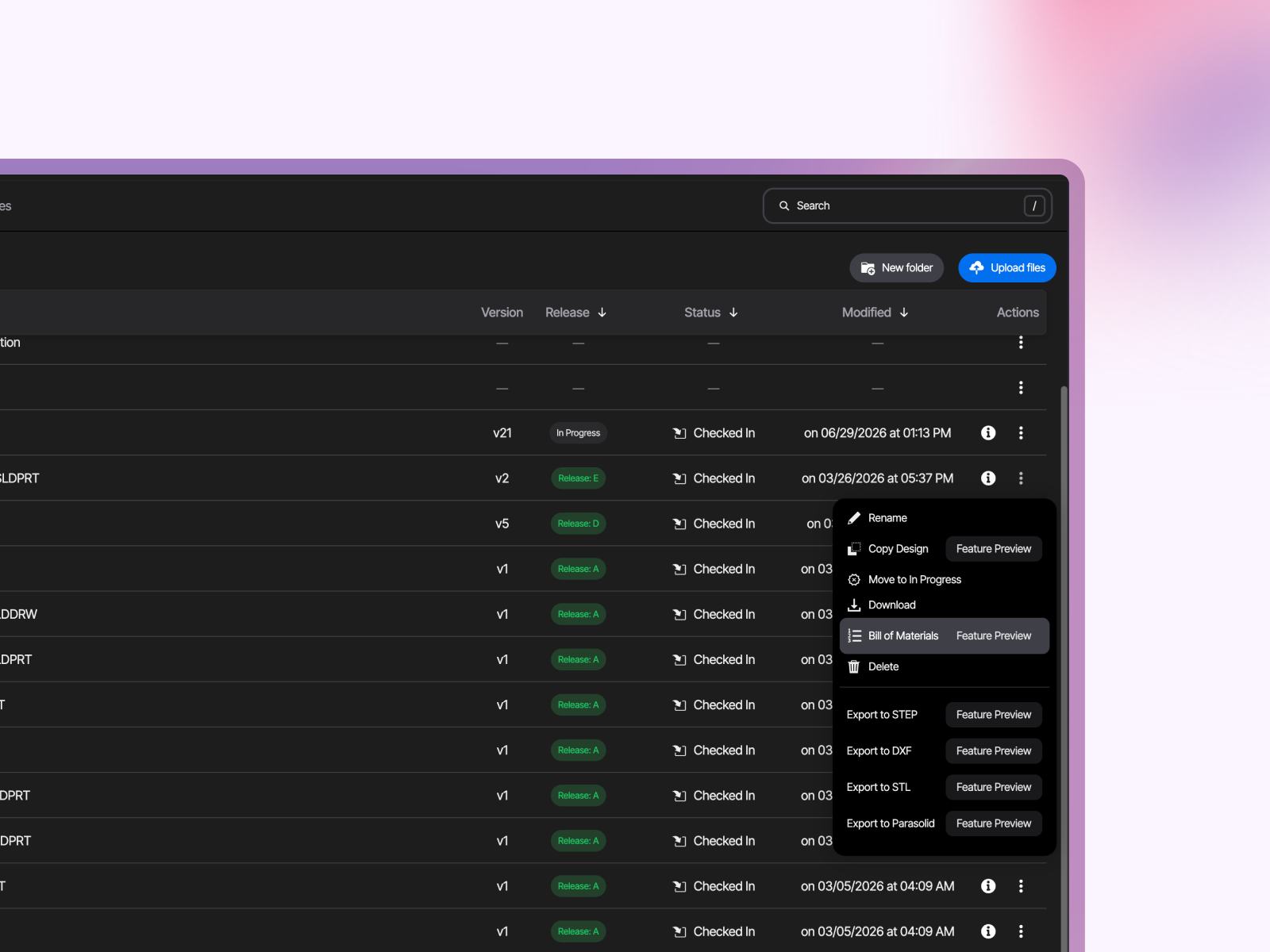Viewport: 1270px width, 952px height.
Task: Create a New folder
Action: pyautogui.click(x=897, y=268)
